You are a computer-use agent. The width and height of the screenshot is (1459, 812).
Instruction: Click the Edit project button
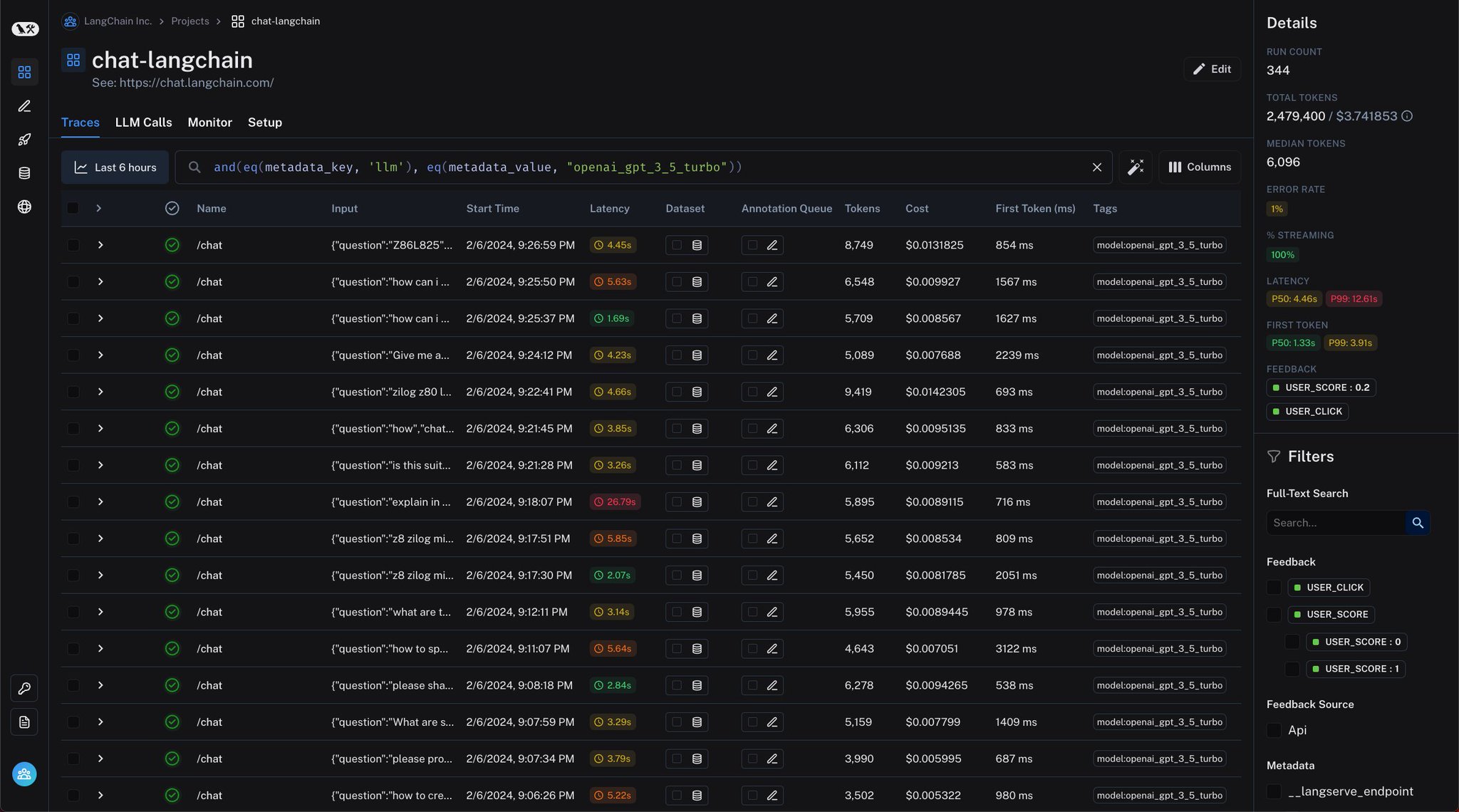(x=1212, y=69)
